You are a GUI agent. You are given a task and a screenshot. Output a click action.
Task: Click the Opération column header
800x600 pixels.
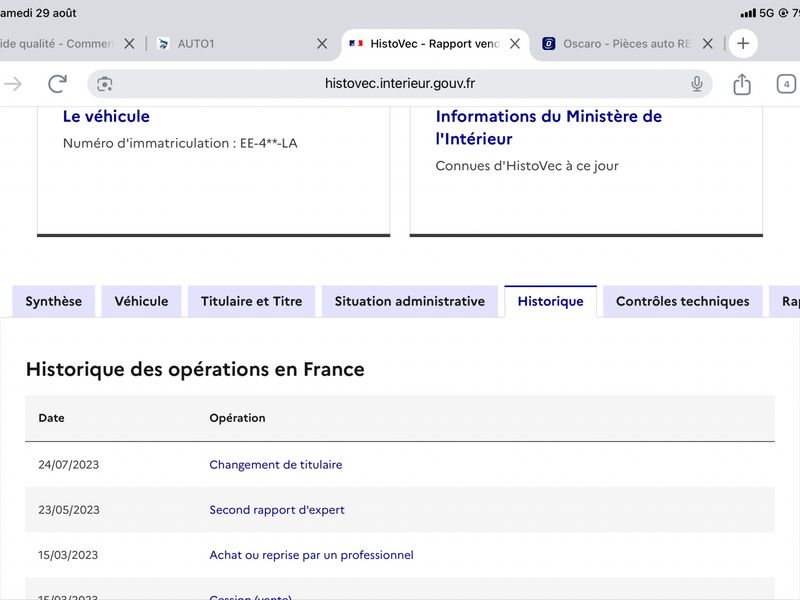237,418
